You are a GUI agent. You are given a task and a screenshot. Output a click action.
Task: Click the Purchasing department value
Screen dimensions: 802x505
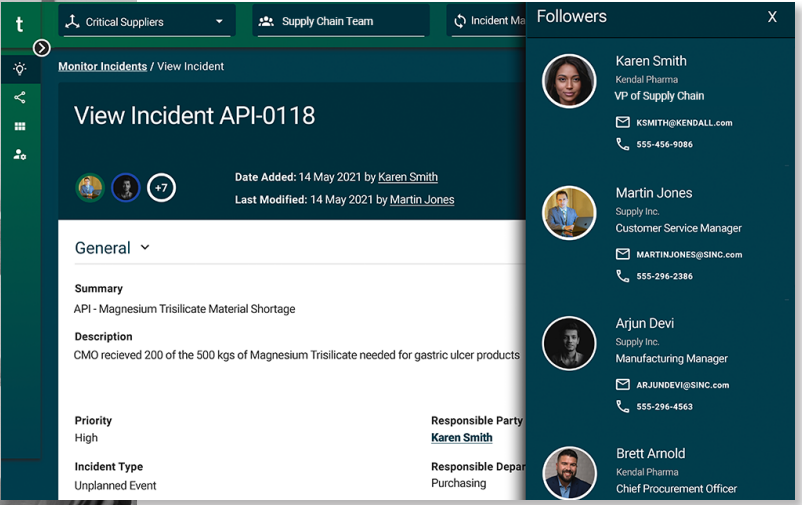pyautogui.click(x=458, y=484)
